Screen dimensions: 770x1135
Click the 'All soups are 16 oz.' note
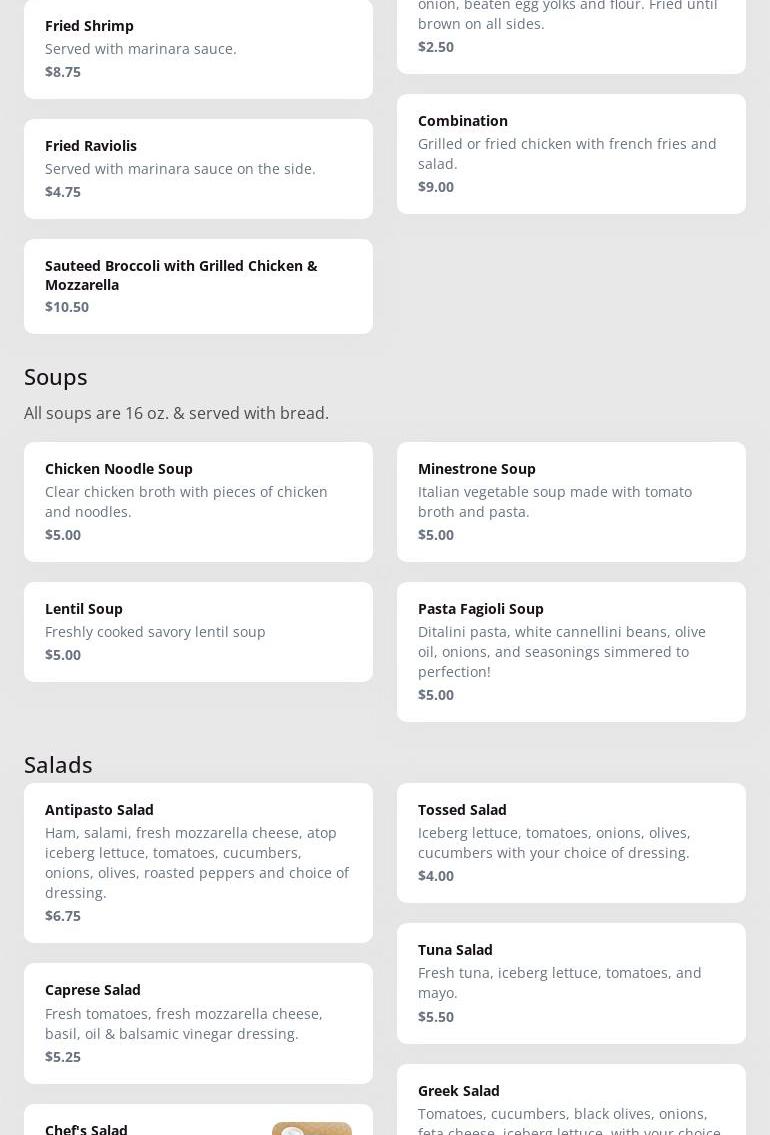[x=176, y=413]
